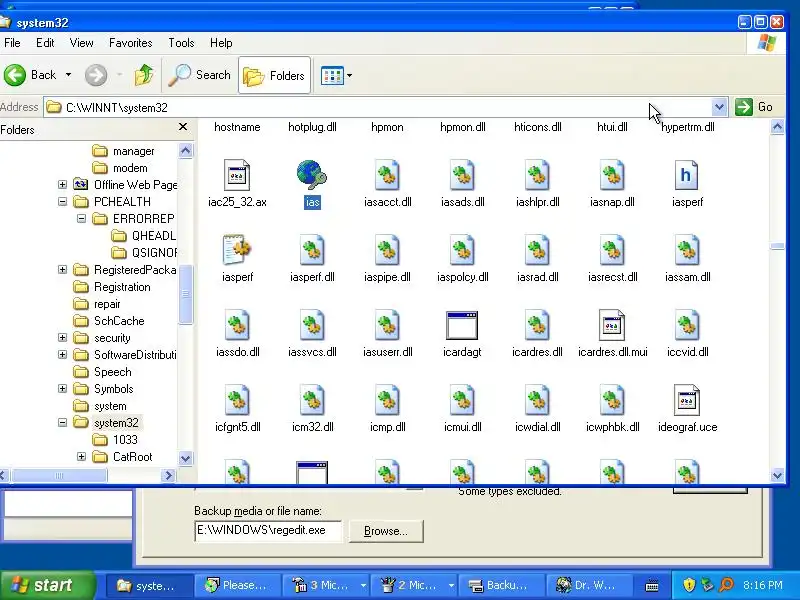800x600 pixels.
Task: Switch to Dr. W... taskbar button
Action: 588,585
